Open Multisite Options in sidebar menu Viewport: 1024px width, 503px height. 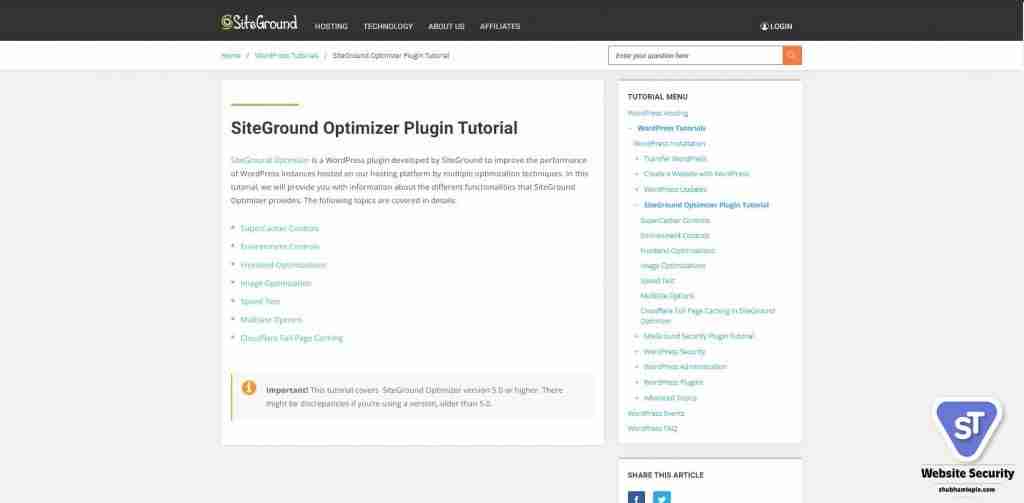[x=667, y=296]
